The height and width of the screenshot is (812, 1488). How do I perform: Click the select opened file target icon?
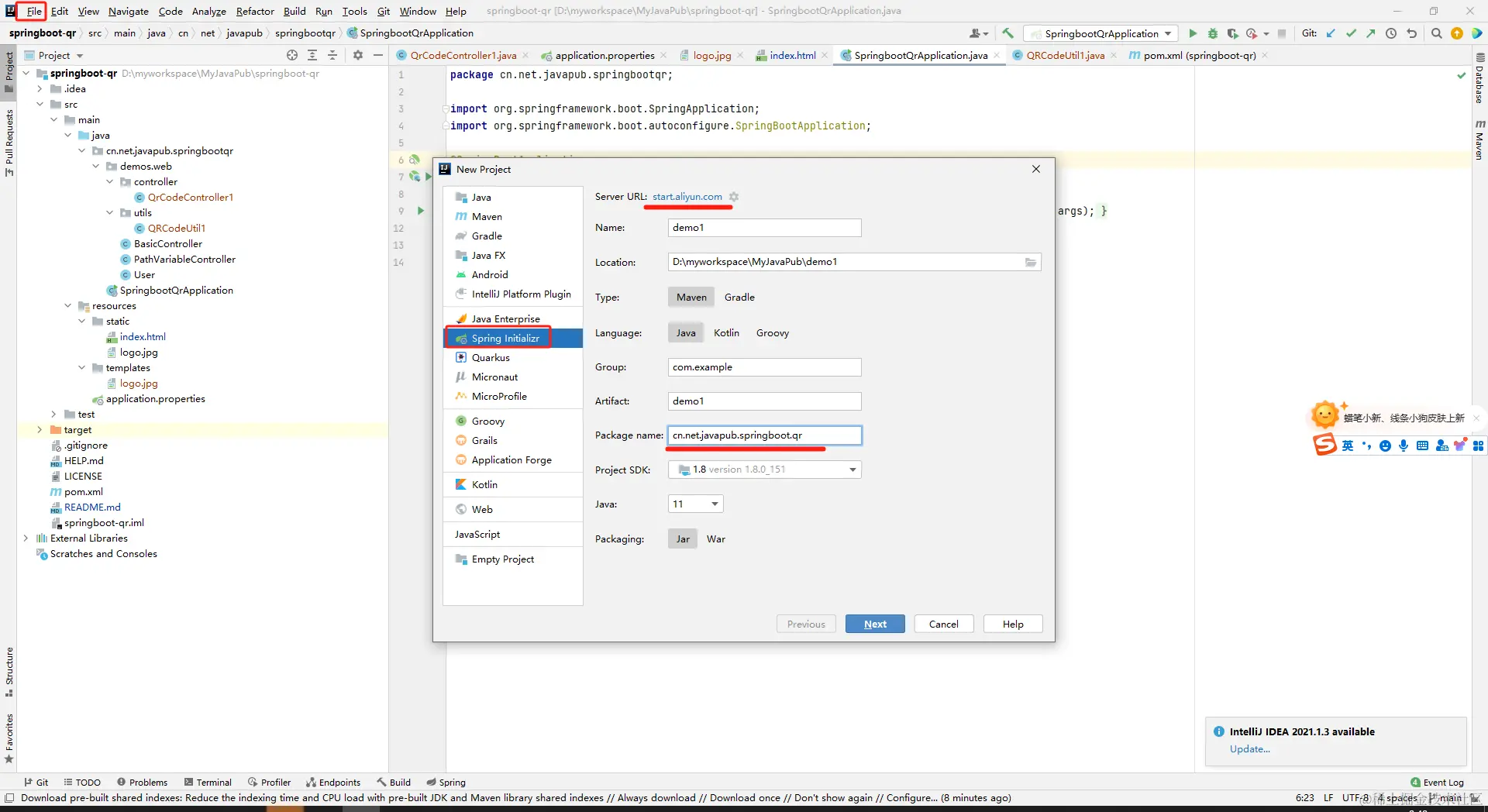(292, 55)
